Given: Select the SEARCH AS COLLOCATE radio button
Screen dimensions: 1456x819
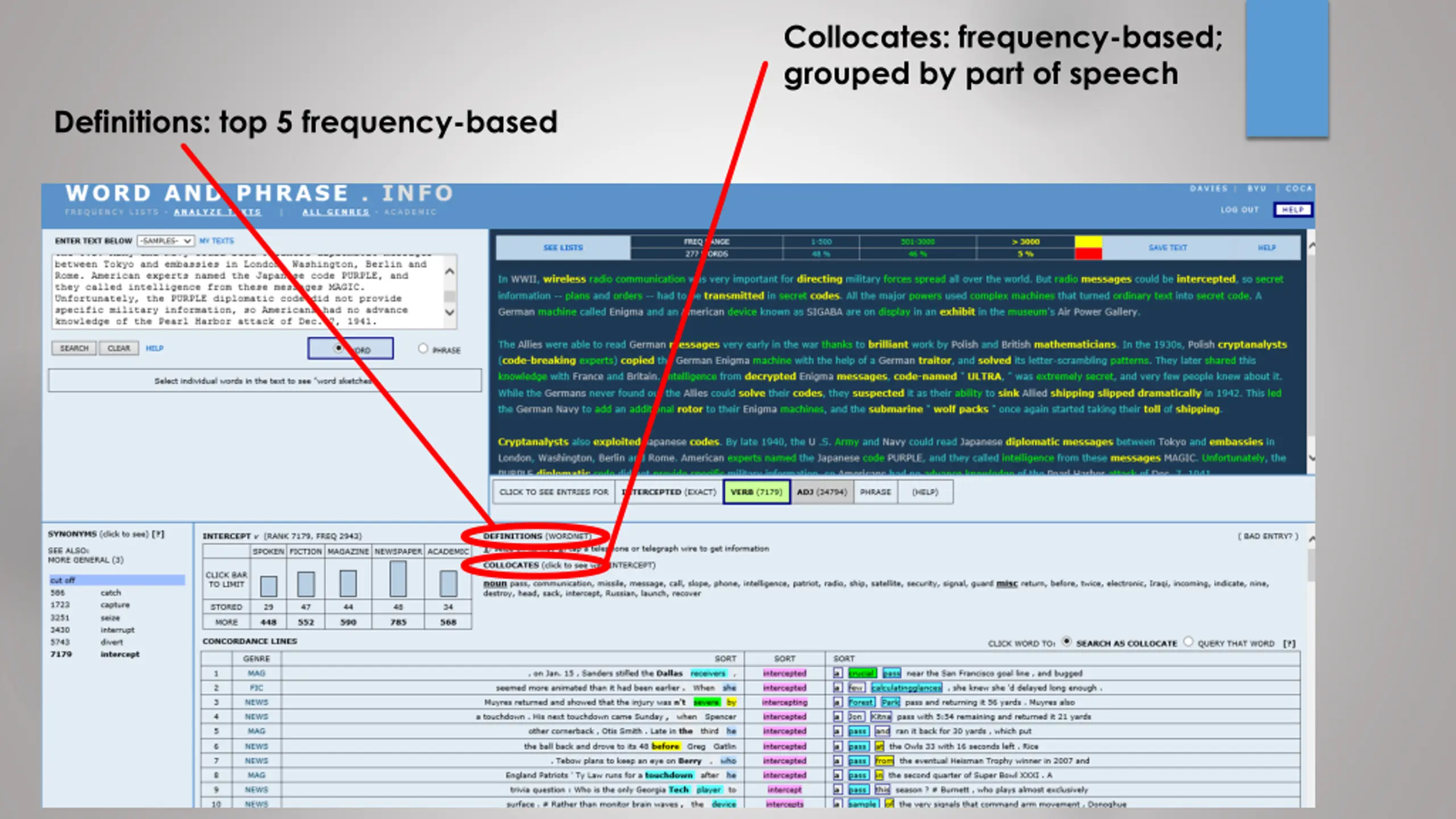Looking at the screenshot, I should (1067, 642).
